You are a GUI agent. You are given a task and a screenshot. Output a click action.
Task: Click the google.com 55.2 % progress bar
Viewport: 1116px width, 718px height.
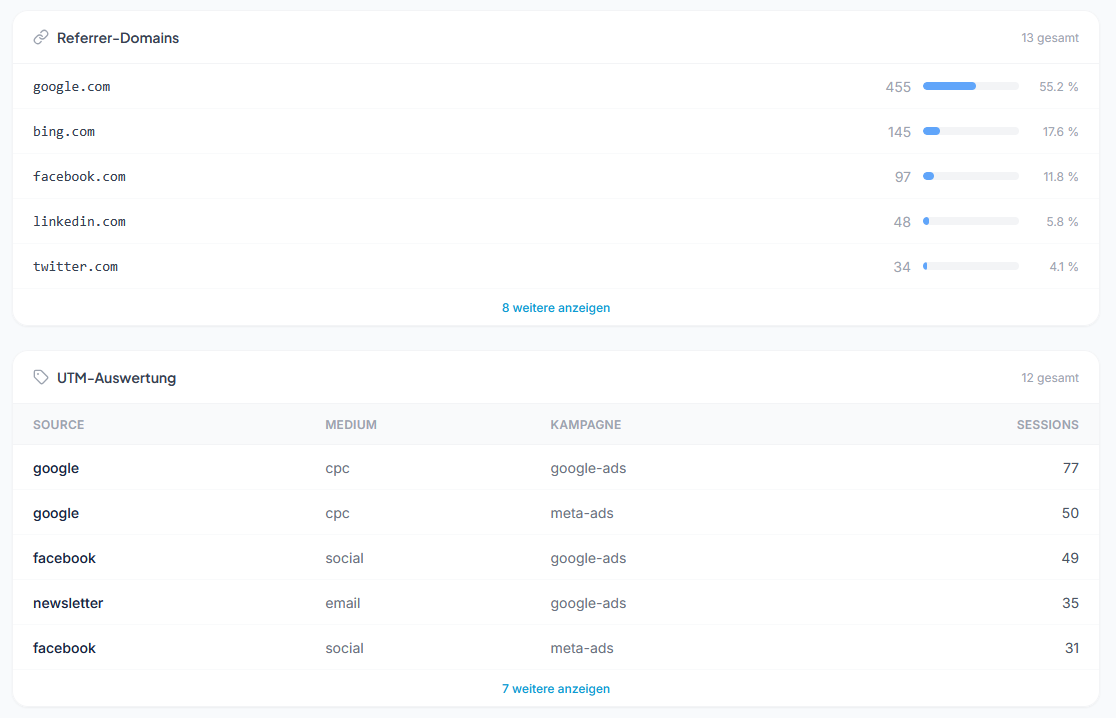click(x=970, y=87)
